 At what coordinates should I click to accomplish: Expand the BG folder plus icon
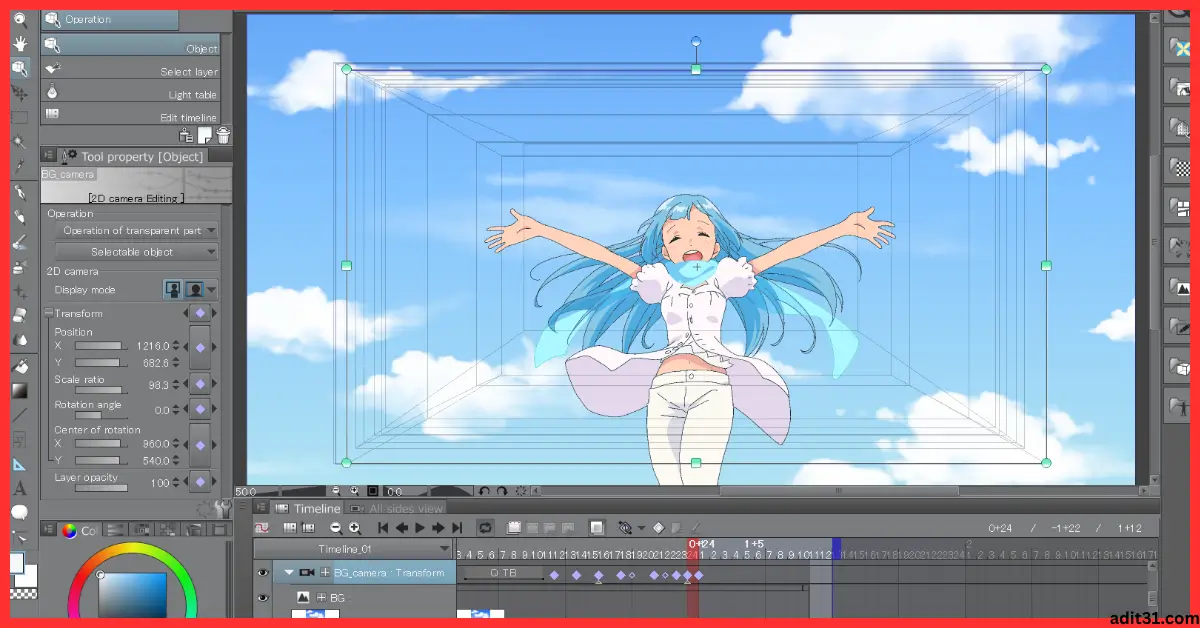(321, 597)
